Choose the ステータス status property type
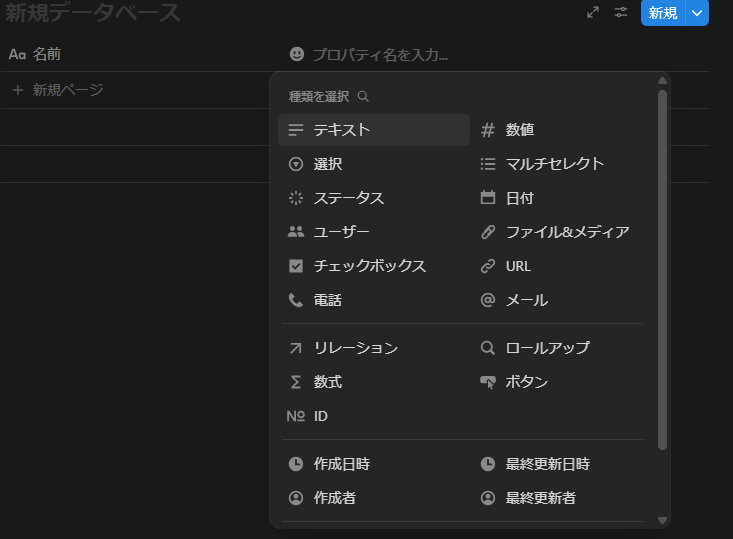733x539 pixels. click(348, 198)
